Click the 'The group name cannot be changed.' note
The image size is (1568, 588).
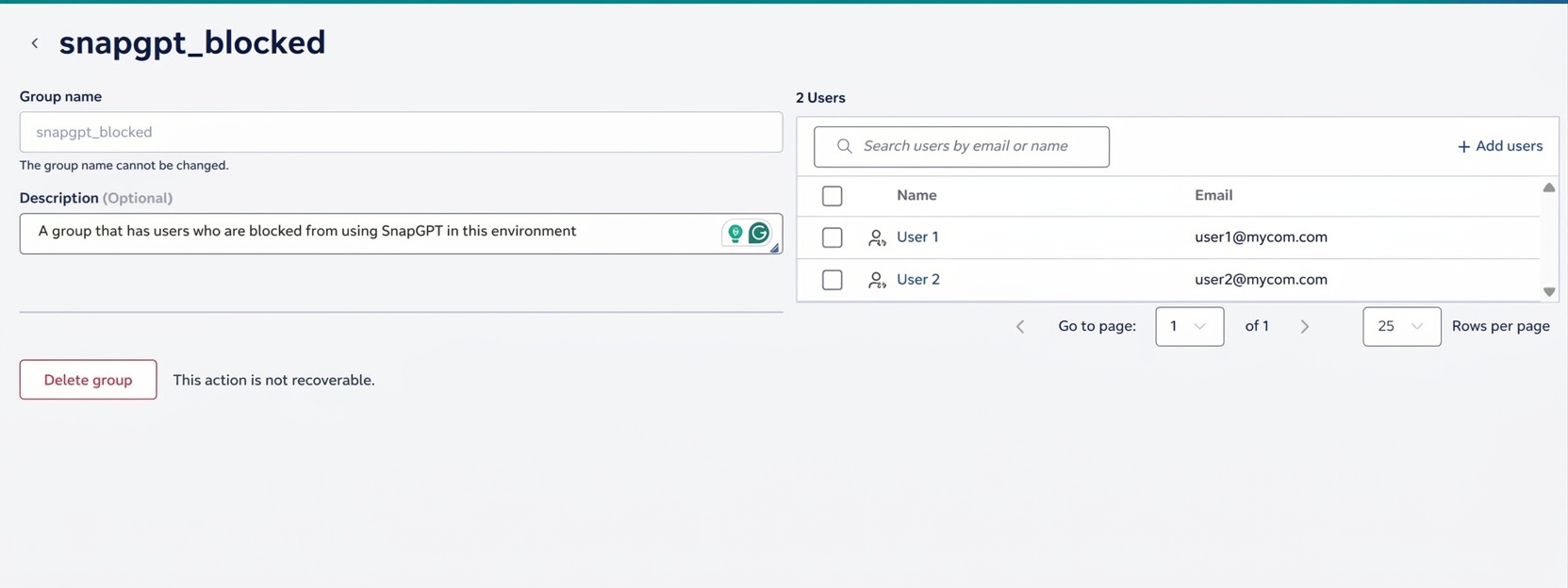[x=124, y=165]
